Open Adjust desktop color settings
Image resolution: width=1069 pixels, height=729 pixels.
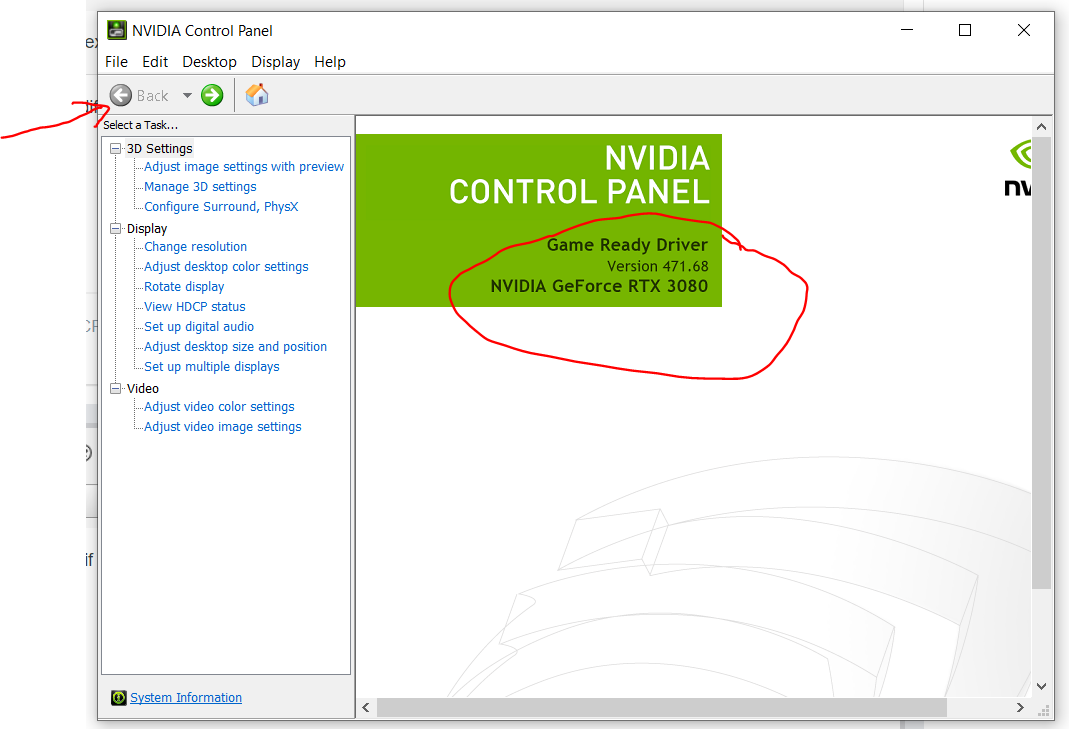click(x=226, y=267)
